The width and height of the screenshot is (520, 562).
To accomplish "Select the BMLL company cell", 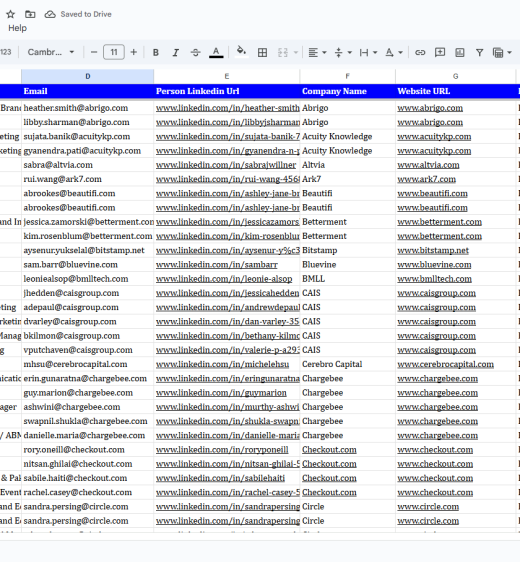I will pyautogui.click(x=347, y=279).
